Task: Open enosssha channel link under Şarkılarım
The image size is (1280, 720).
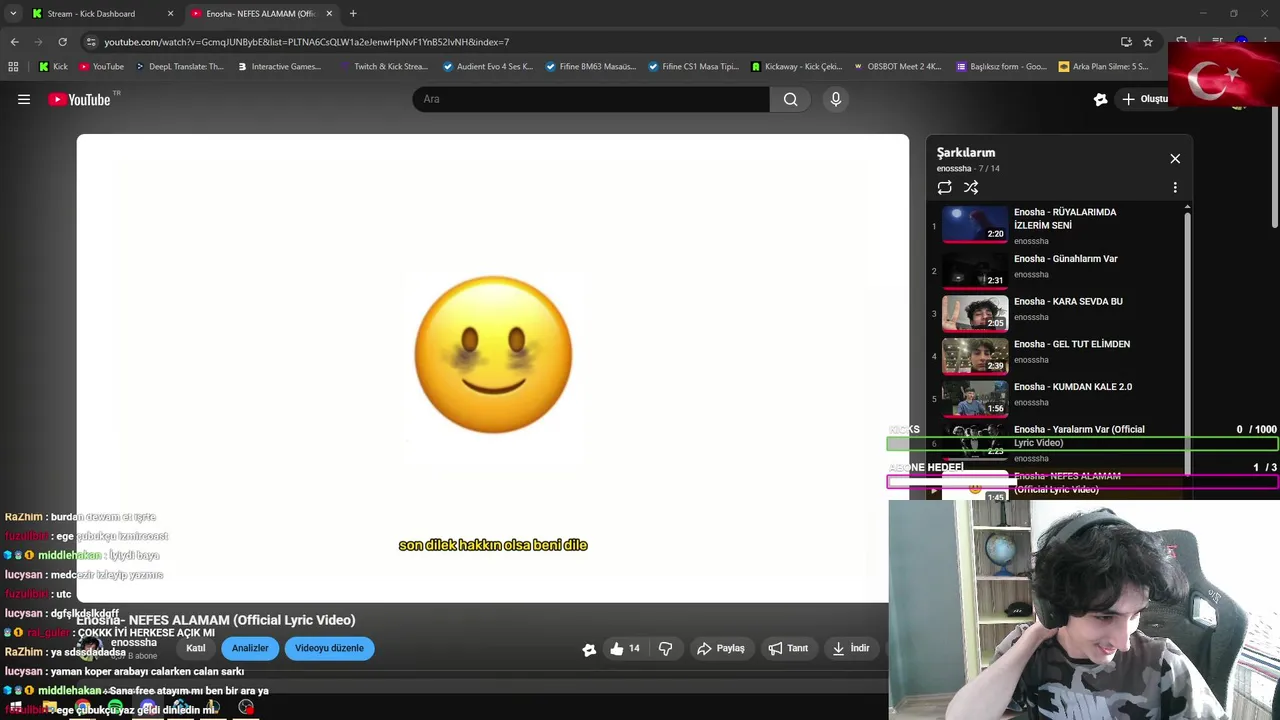Action: (x=954, y=169)
